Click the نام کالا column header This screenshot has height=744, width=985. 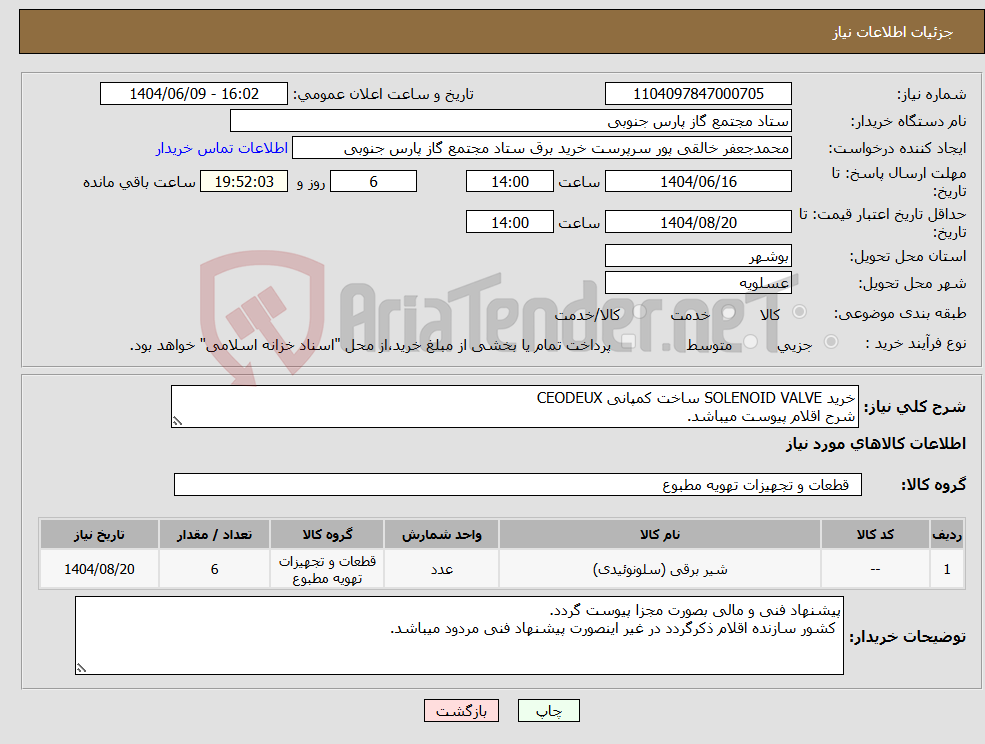(x=660, y=534)
